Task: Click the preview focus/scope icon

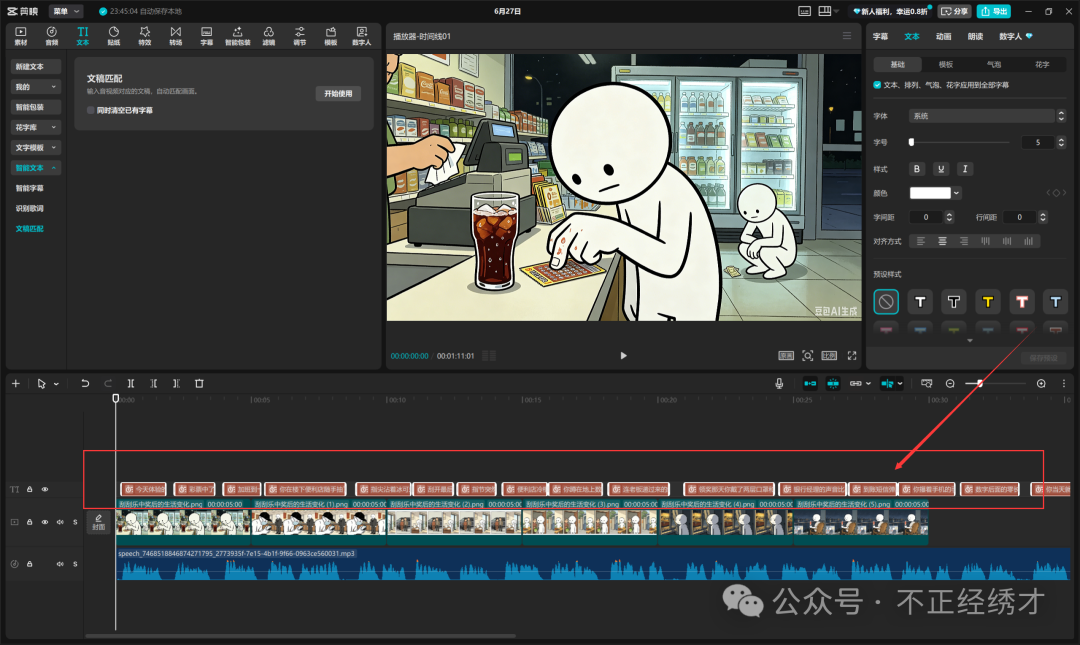Action: [808, 356]
